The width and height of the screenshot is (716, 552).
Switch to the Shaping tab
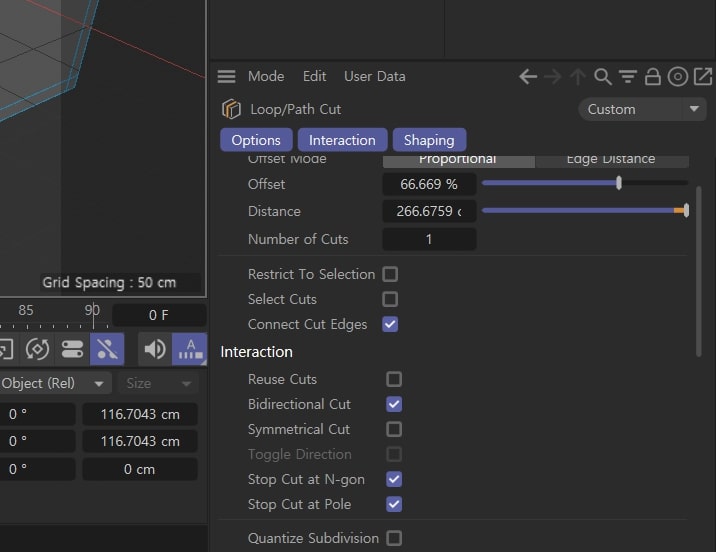[x=429, y=140]
